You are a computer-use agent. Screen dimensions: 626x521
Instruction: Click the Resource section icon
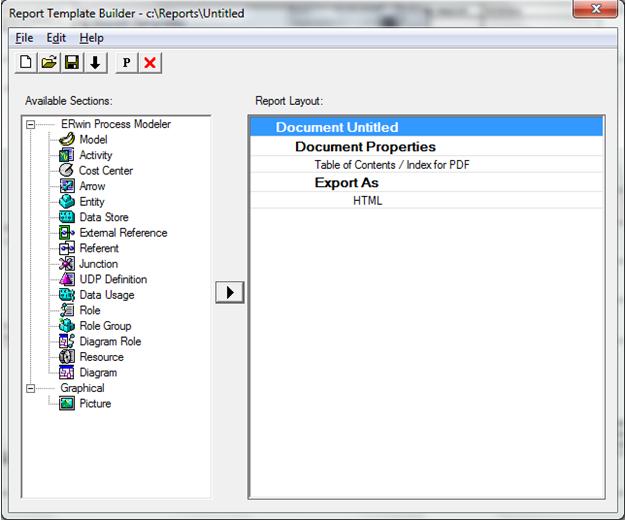pyautogui.click(x=67, y=357)
